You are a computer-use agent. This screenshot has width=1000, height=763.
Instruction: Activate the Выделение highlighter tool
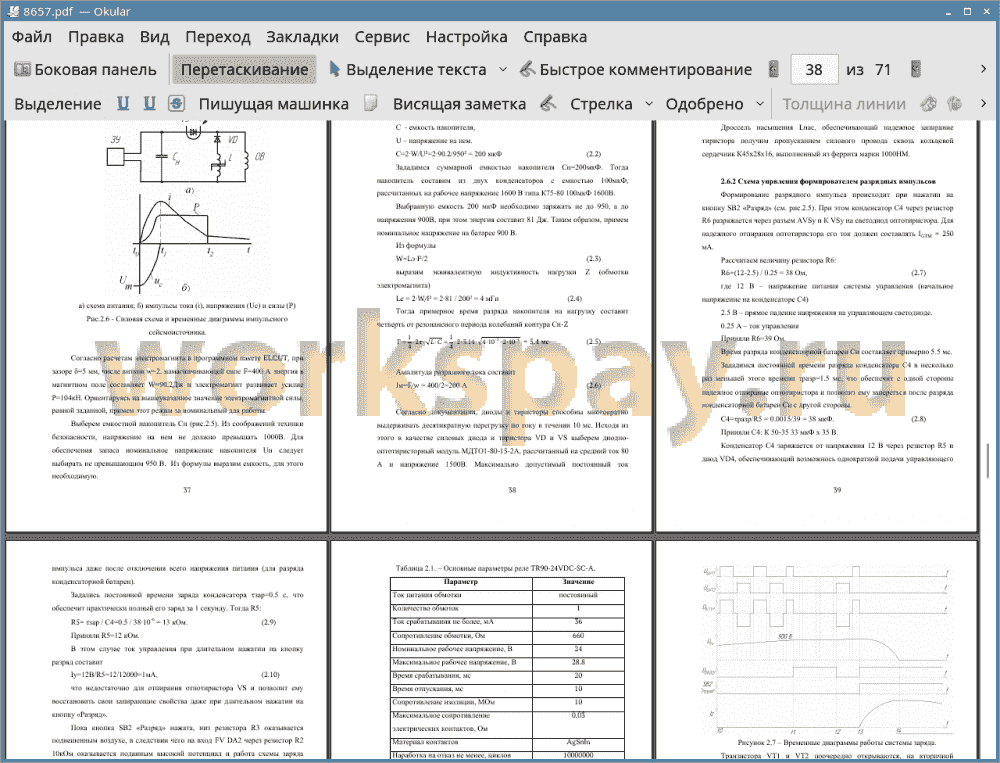57,104
